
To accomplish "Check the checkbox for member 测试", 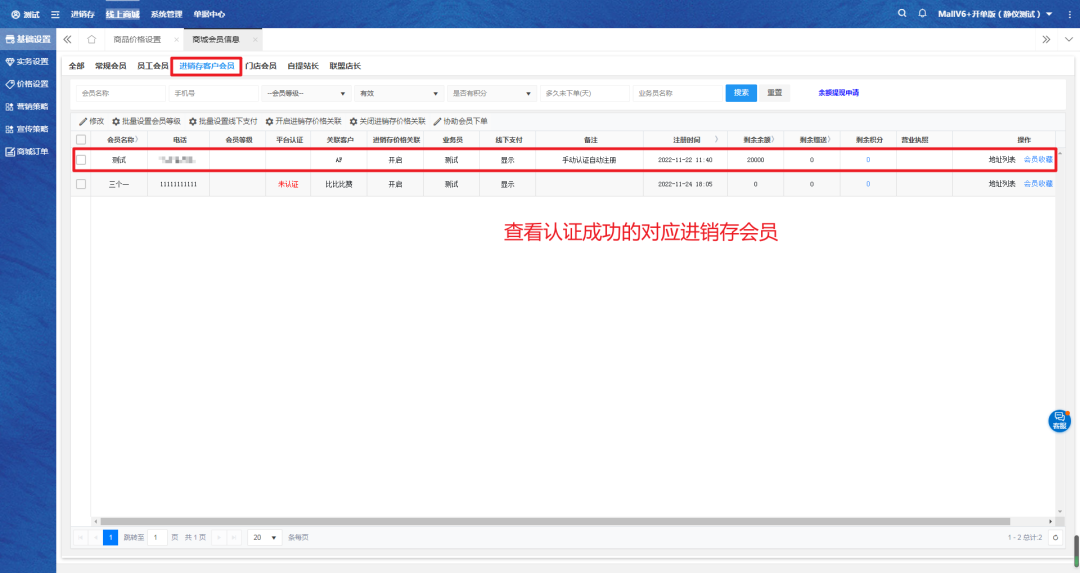I will click(x=81, y=160).
